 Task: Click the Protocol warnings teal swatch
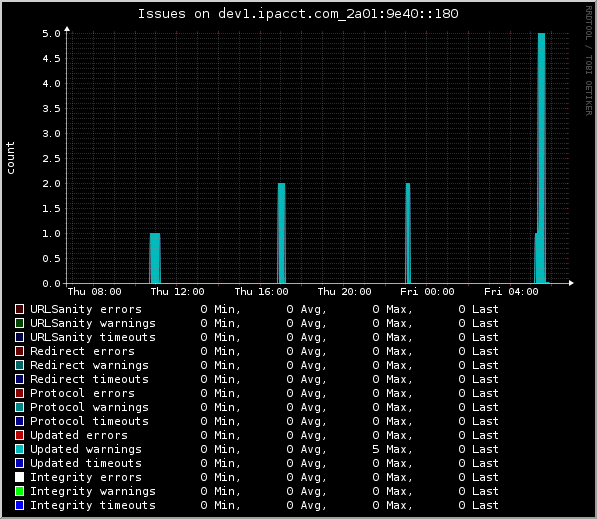tap(19, 407)
